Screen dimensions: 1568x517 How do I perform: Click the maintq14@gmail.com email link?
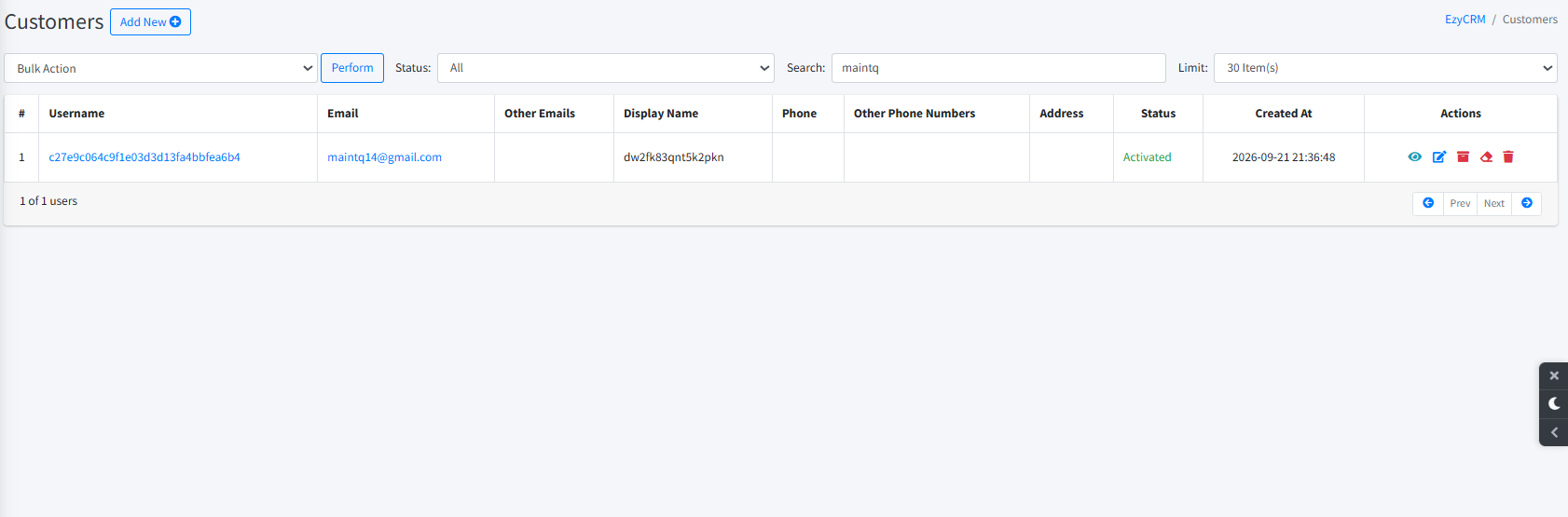point(384,157)
